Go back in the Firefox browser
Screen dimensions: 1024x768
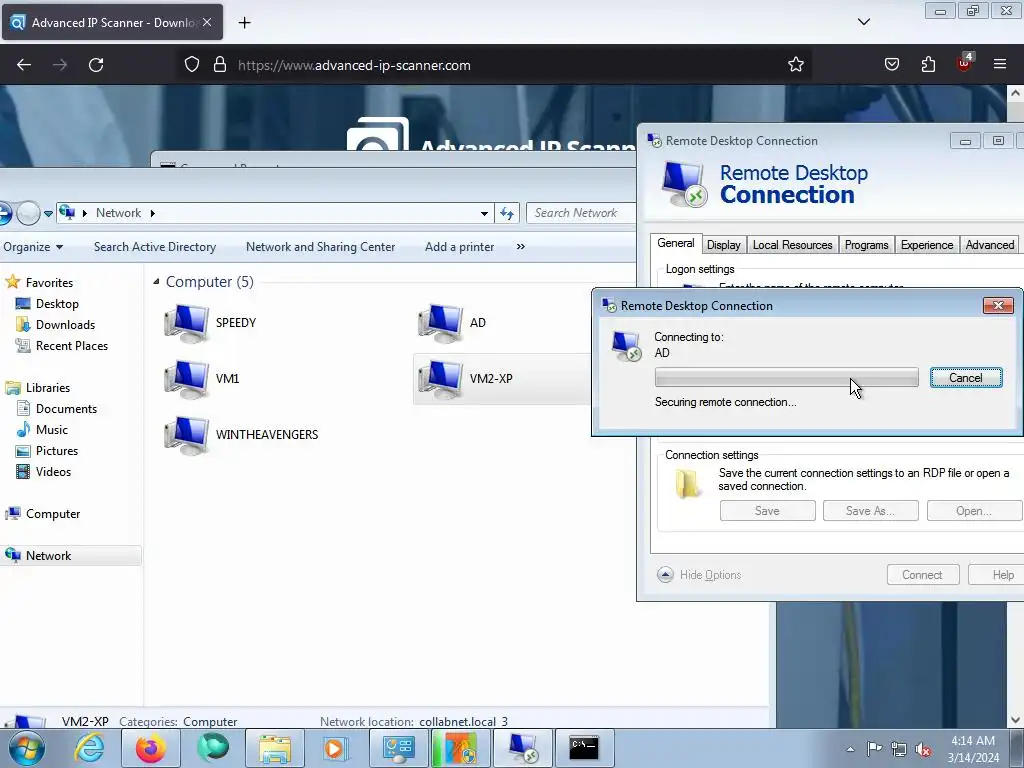[24, 65]
